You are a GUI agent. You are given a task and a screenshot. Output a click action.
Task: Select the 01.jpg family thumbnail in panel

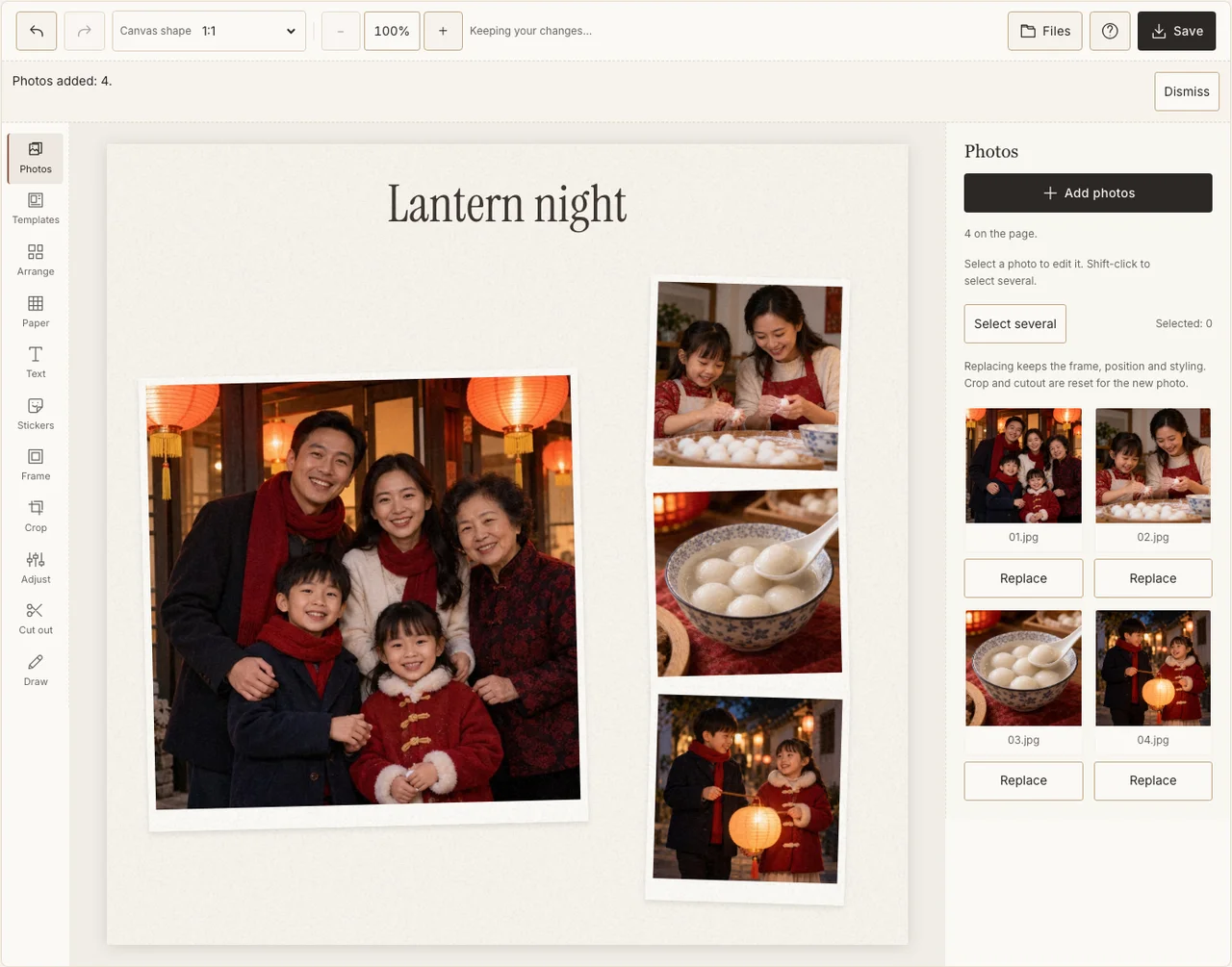(1023, 466)
